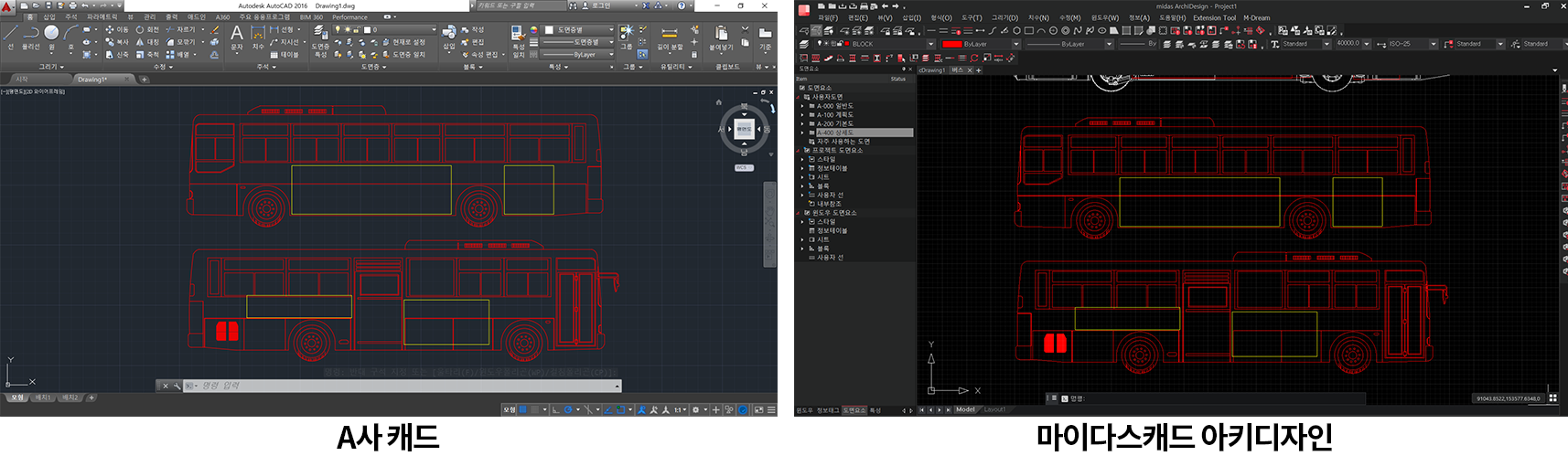Click the Model tab in midas ArchiDesign
Screen dimensions: 1568x456
(966, 410)
